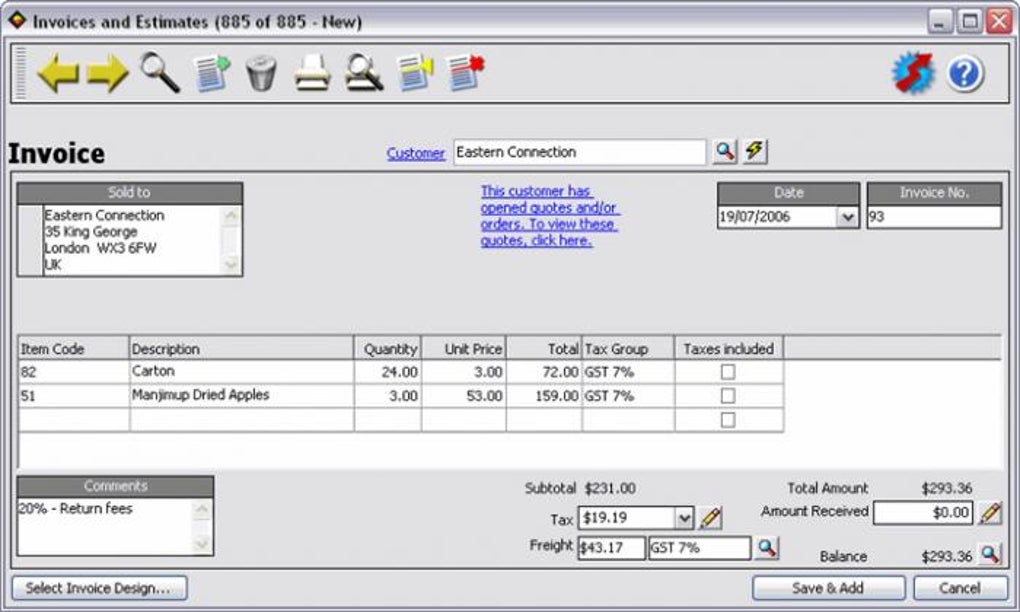Toggle Taxes included checkbox in empty row
The width and height of the screenshot is (1020, 612).
coord(728,419)
